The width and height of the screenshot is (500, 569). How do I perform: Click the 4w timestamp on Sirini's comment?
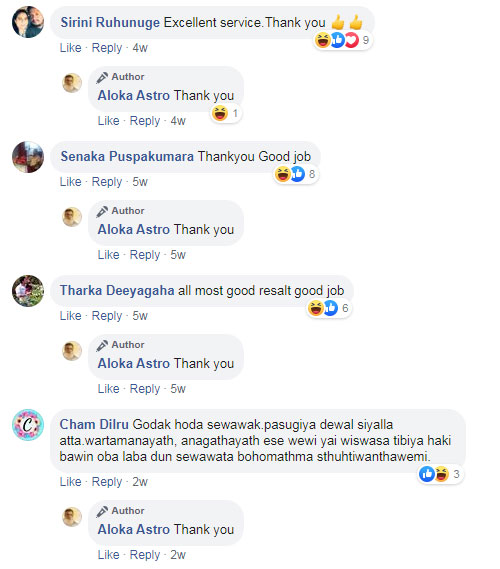pos(140,48)
